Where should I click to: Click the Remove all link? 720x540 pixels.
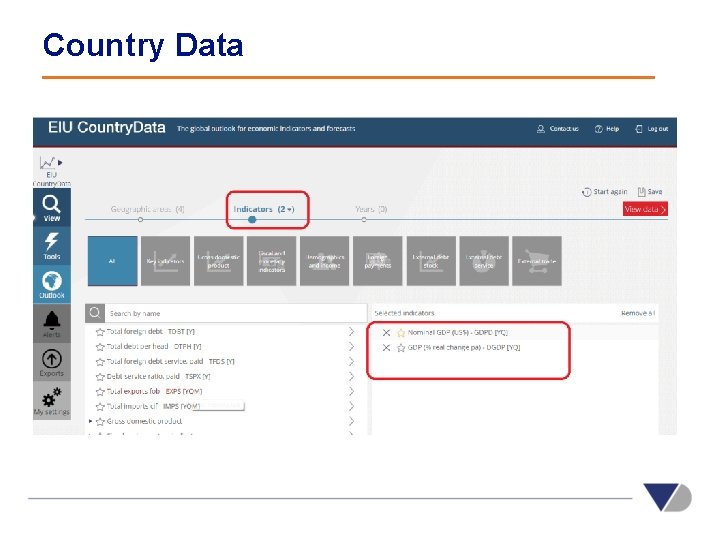638,313
